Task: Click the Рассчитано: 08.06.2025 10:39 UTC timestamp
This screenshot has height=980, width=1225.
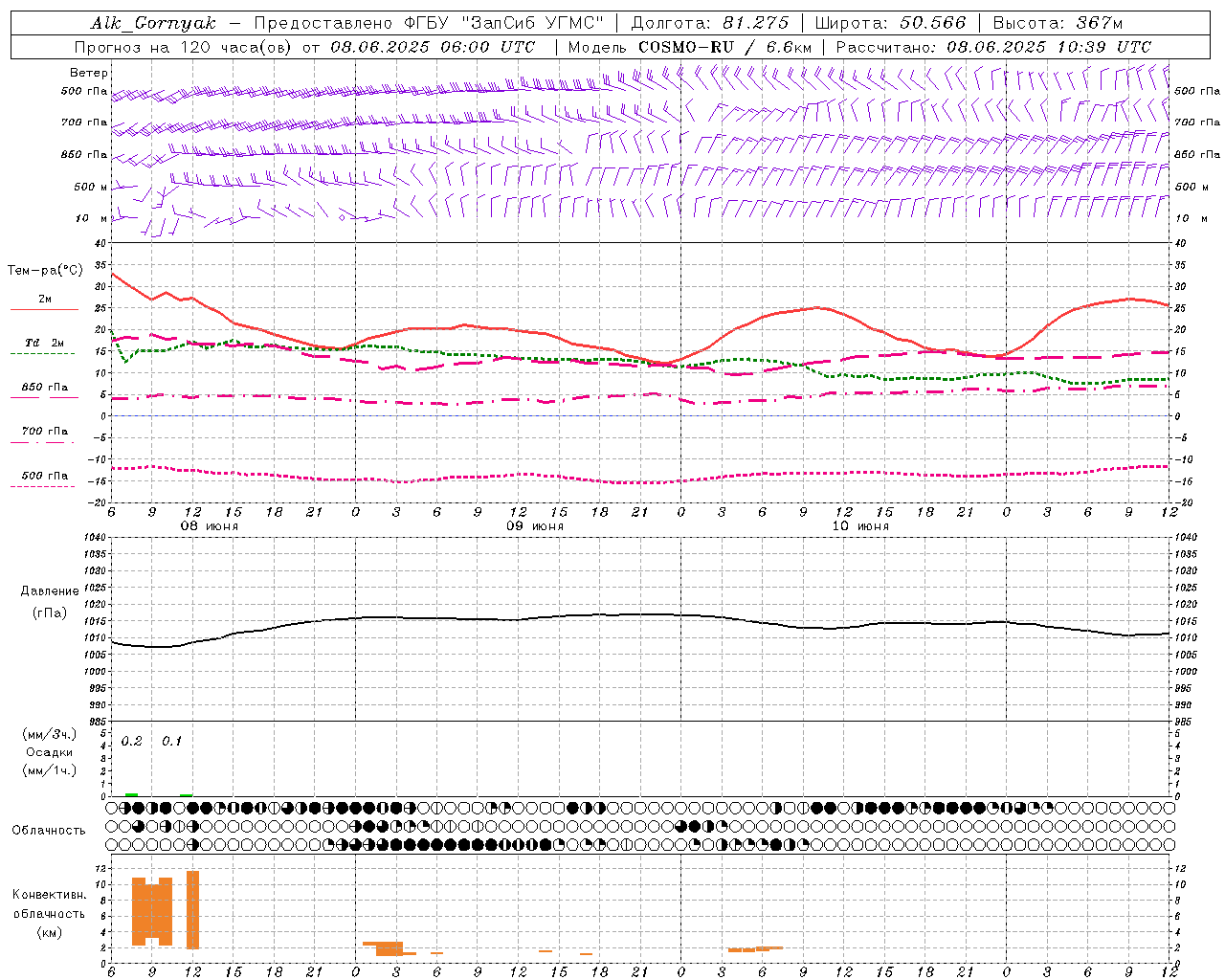Action: [x=993, y=47]
